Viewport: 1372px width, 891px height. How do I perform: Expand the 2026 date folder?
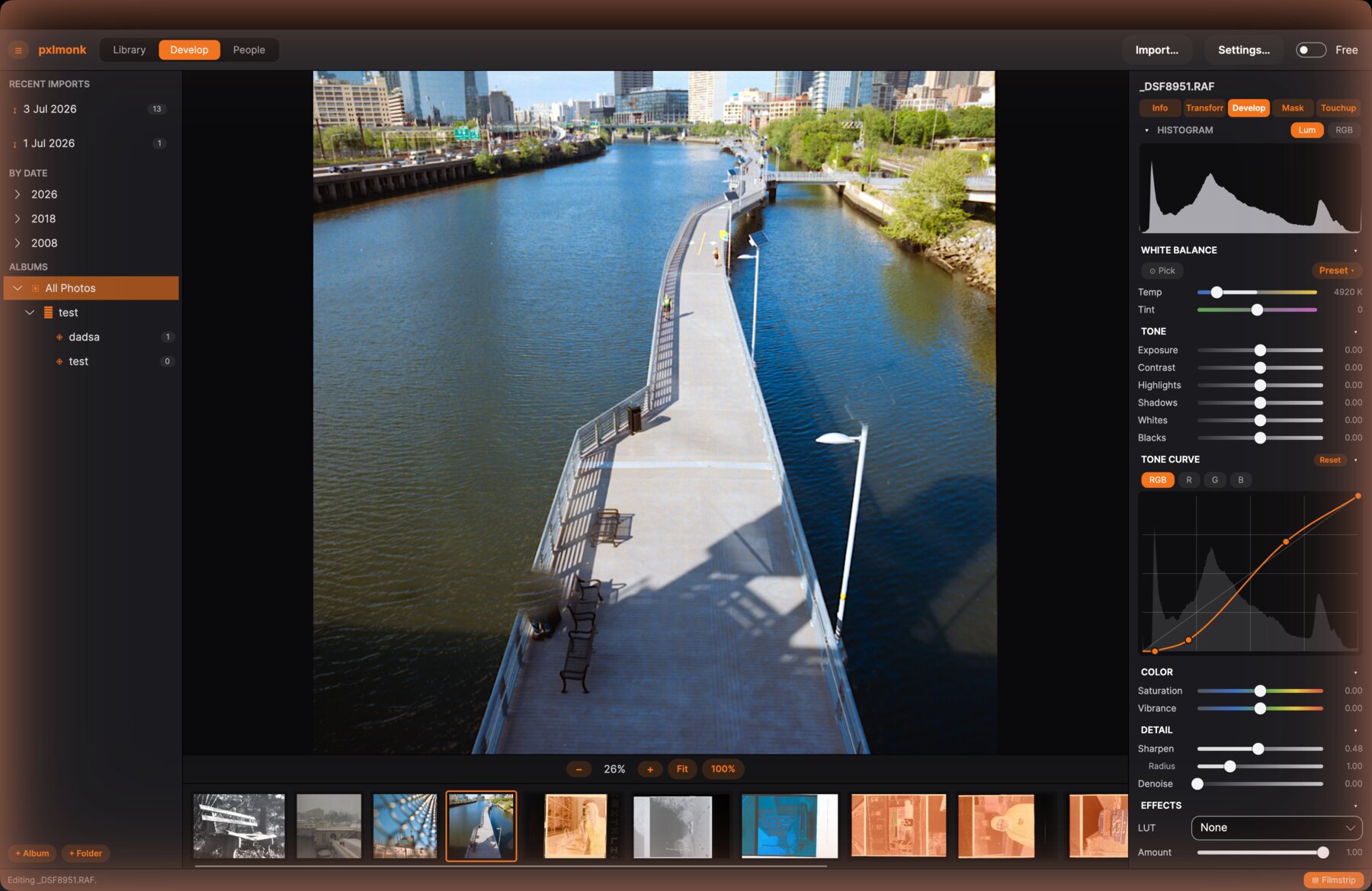pyautogui.click(x=18, y=194)
